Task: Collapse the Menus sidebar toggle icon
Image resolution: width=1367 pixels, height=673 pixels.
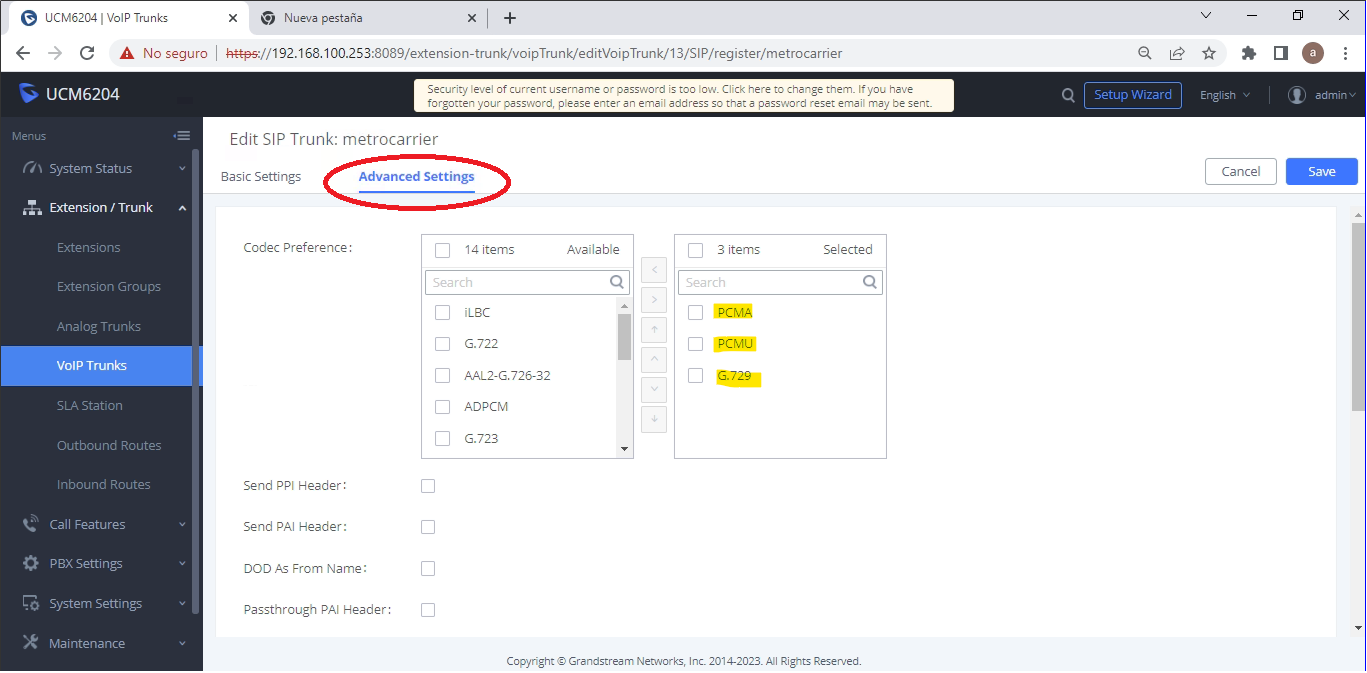Action: pyautogui.click(x=181, y=136)
